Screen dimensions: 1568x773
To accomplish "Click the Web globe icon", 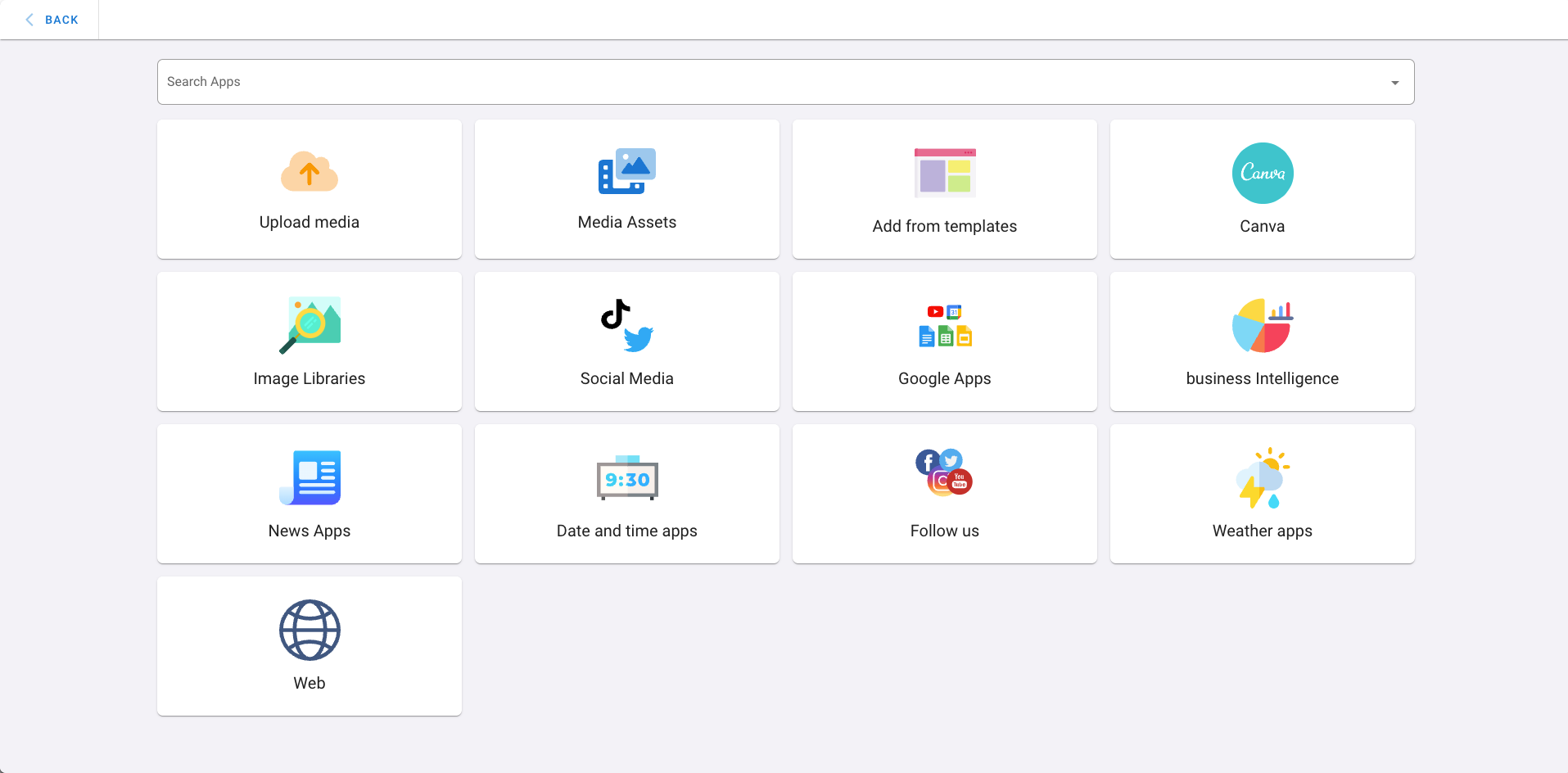I will coord(310,630).
